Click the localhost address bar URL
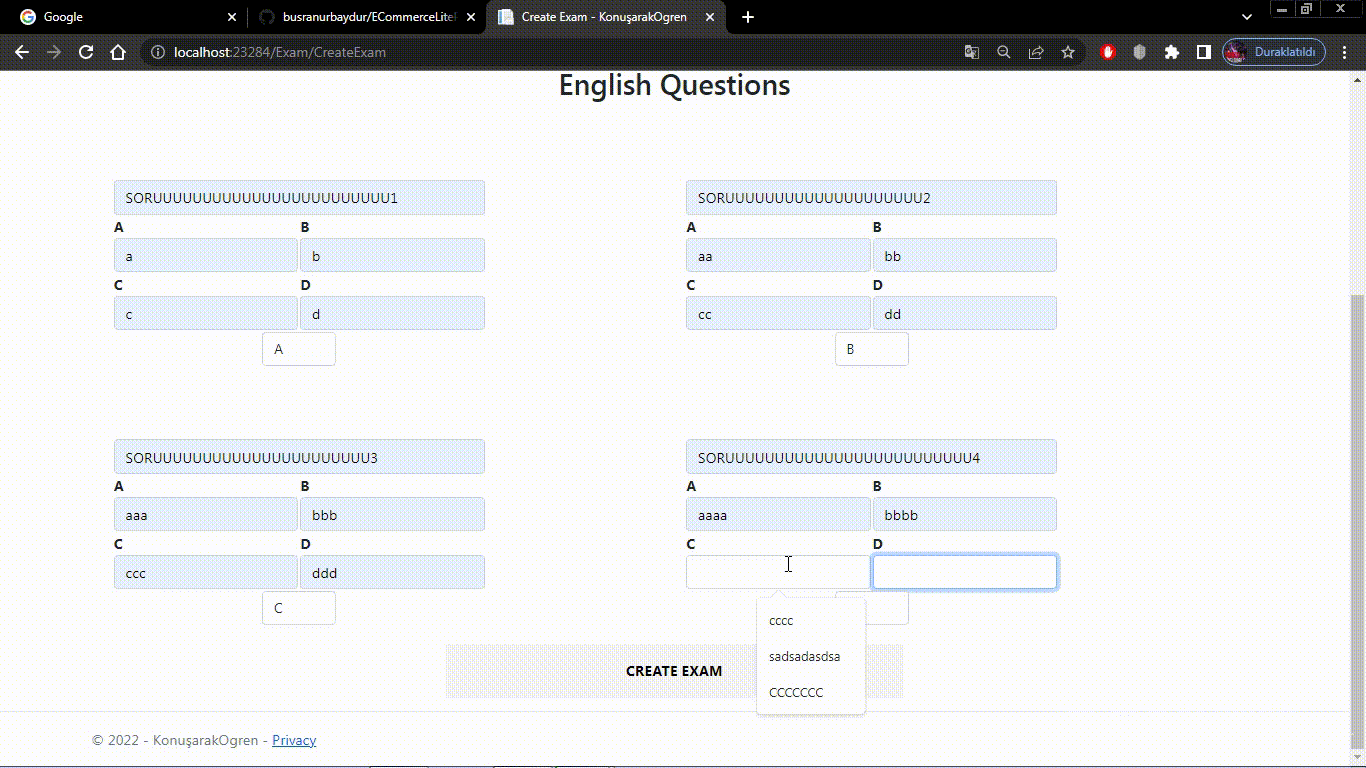Screen dimensions: 1366x768 [280, 52]
